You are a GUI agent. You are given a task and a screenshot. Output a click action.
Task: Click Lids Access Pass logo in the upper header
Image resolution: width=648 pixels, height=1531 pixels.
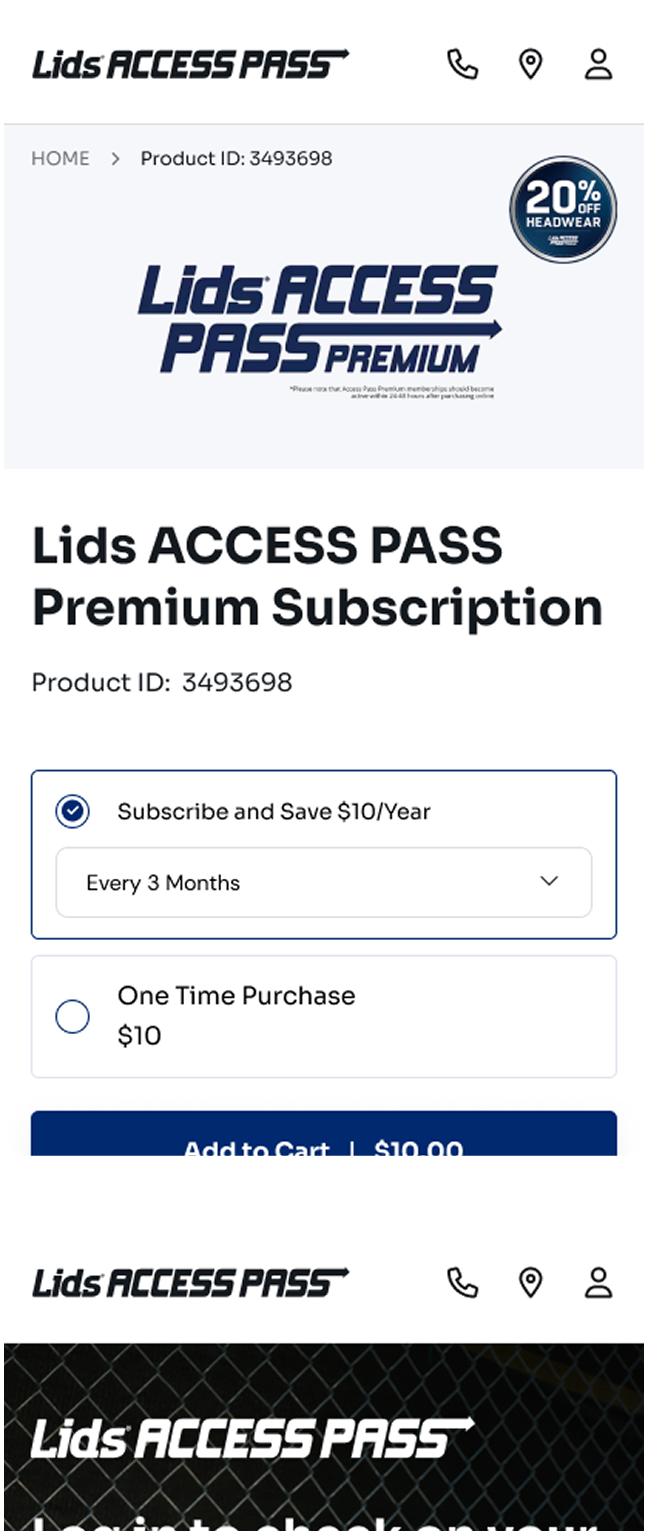point(190,65)
